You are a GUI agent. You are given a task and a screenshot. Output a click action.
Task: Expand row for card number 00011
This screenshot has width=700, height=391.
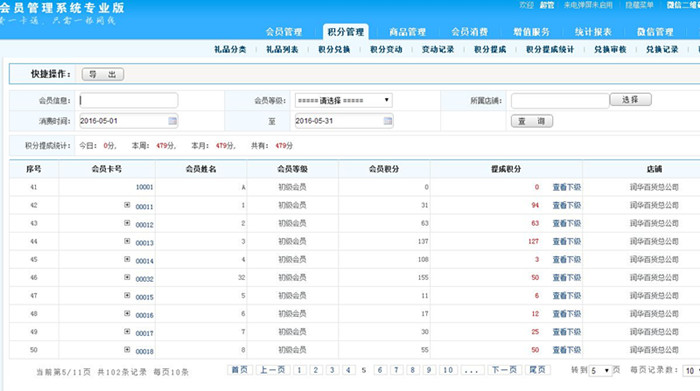[127, 205]
